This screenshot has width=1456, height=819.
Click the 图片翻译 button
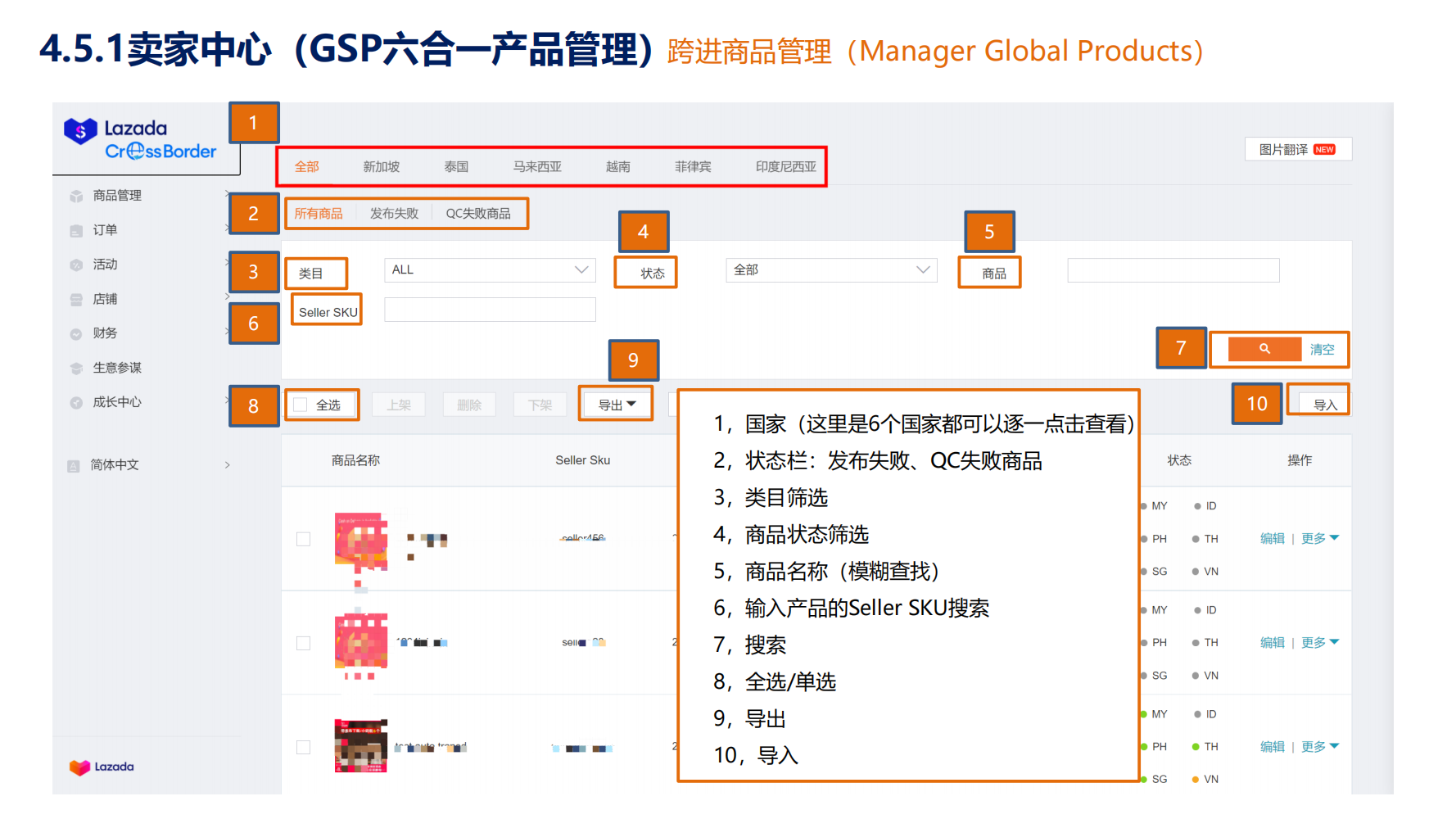[x=1298, y=149]
